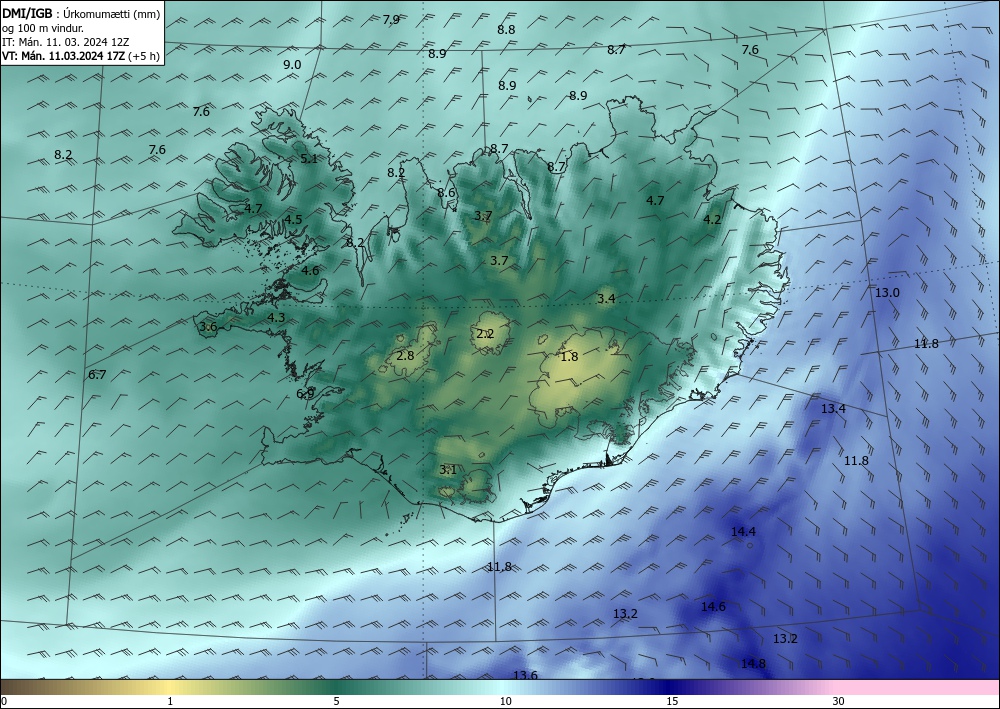Click the 6.7 value offshore west

coord(97,375)
